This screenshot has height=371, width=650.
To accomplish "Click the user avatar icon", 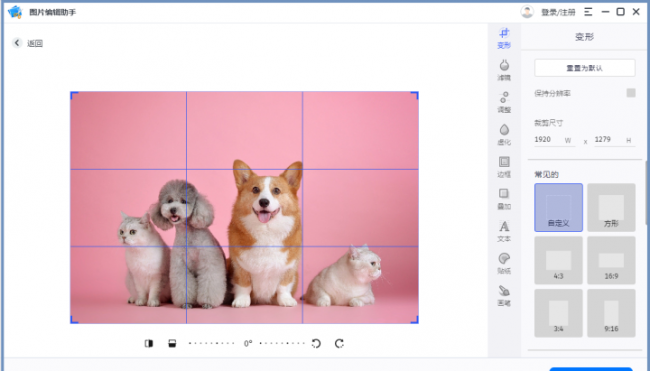I will pyautogui.click(x=527, y=12).
